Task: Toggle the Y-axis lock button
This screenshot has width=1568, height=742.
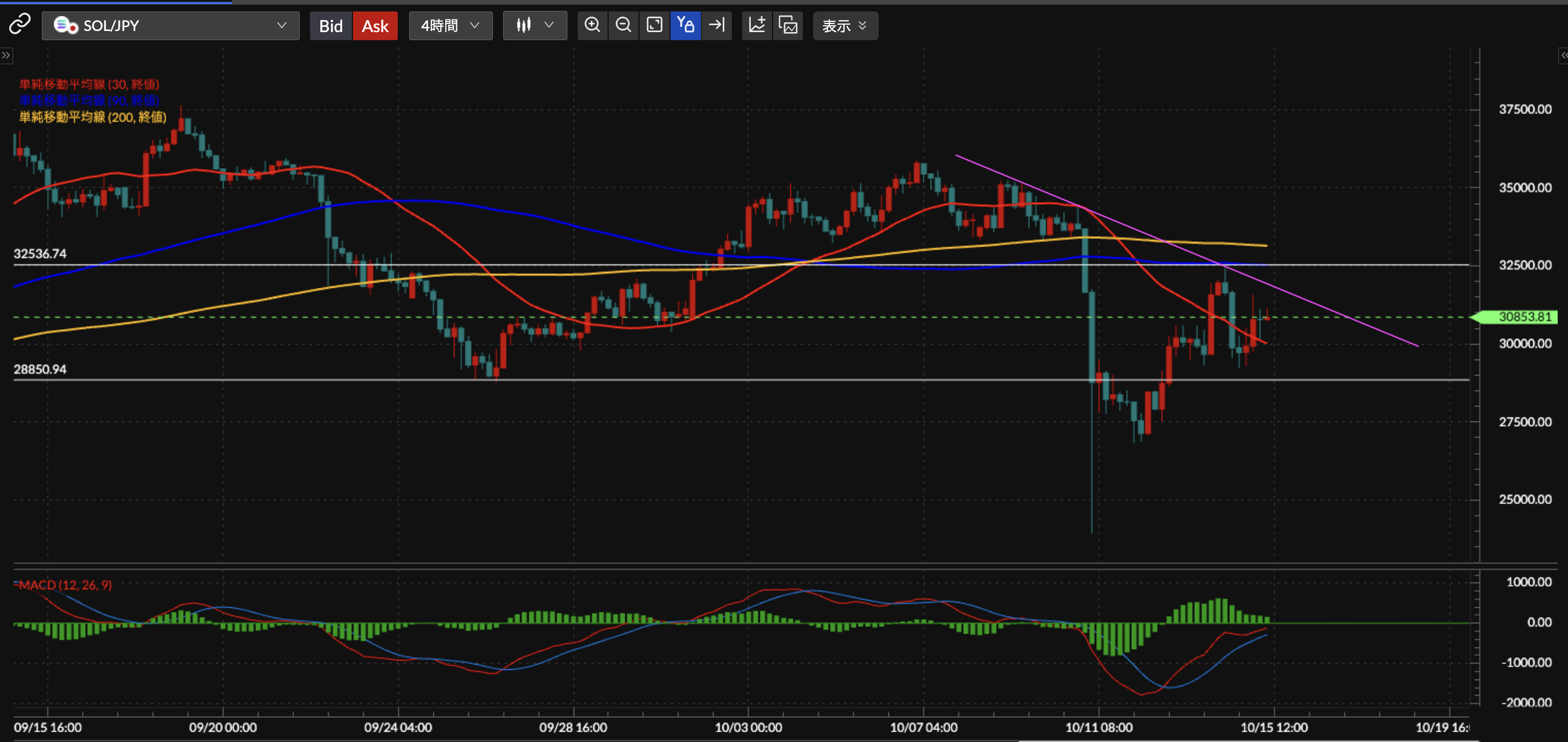Action: [x=685, y=25]
